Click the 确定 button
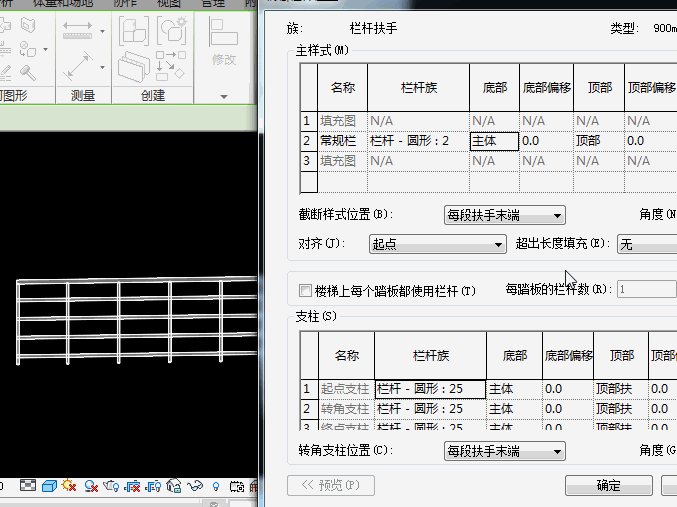 [x=608, y=486]
